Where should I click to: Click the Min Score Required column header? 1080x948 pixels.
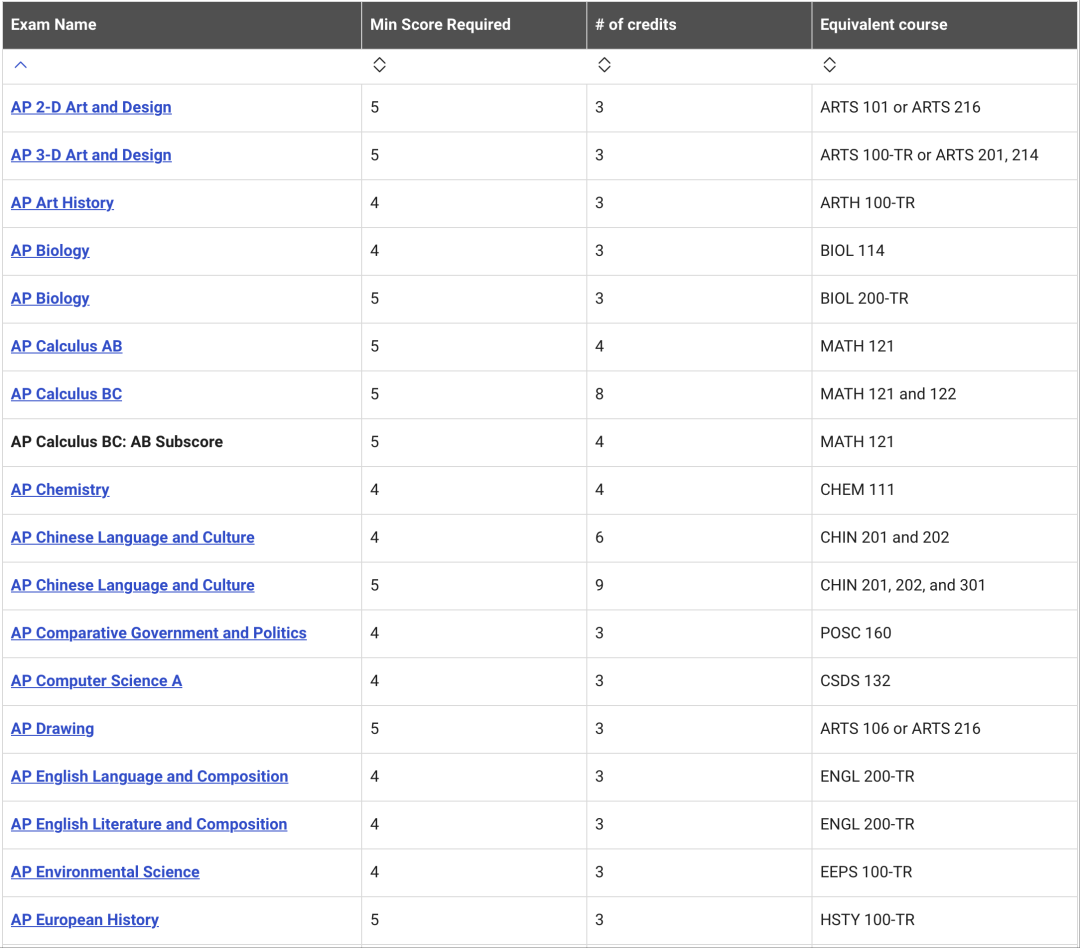click(474, 25)
